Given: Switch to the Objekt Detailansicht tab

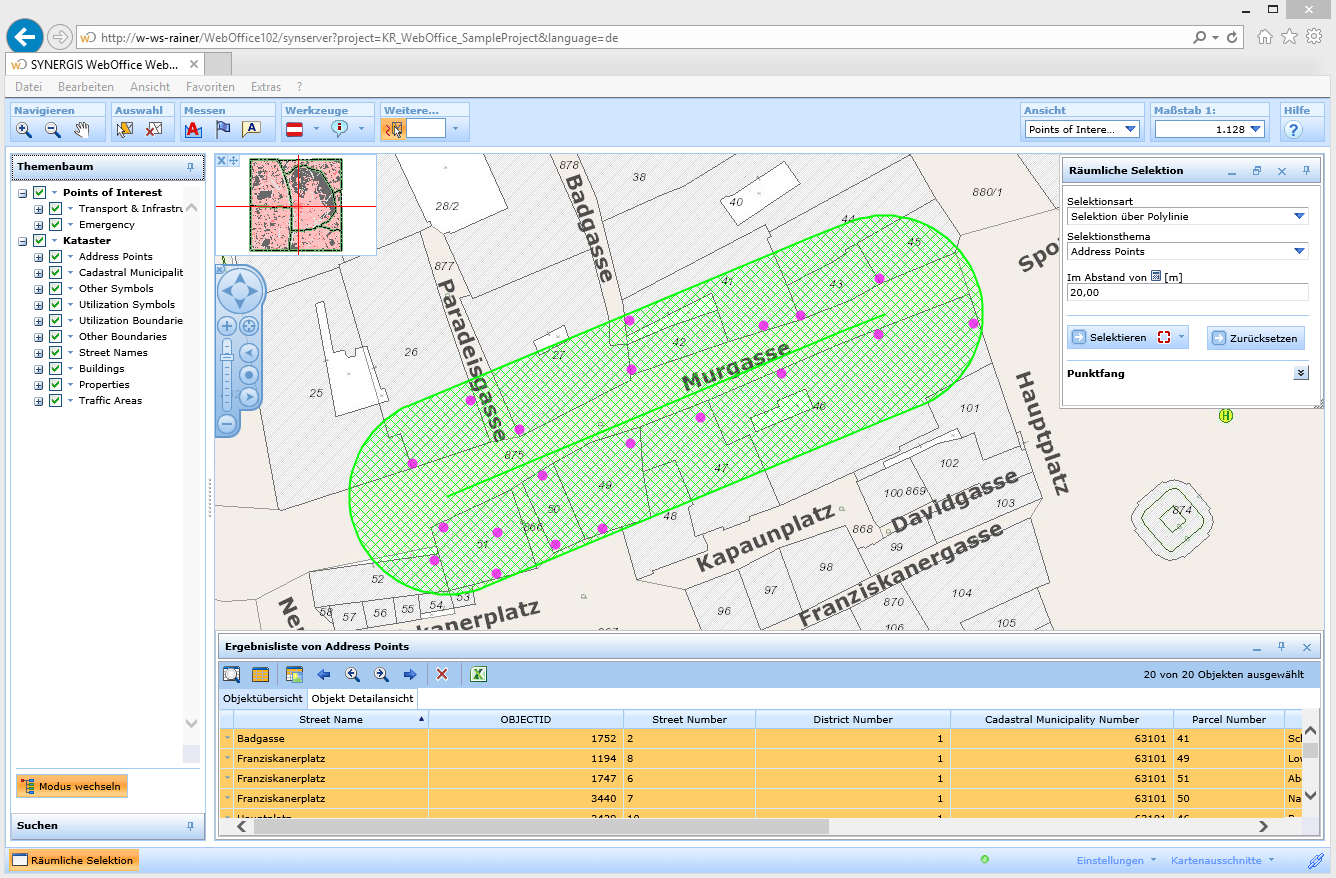Looking at the screenshot, I should tap(362, 698).
